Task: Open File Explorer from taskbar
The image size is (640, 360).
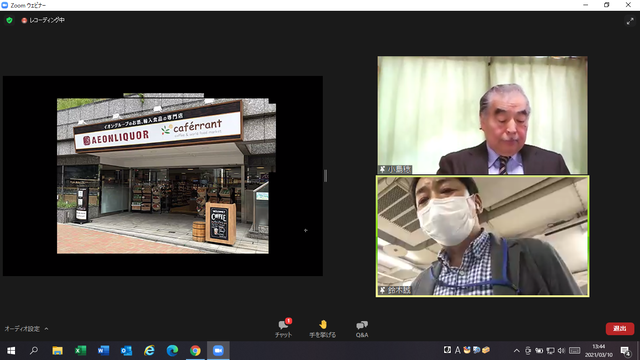Action: click(57, 351)
